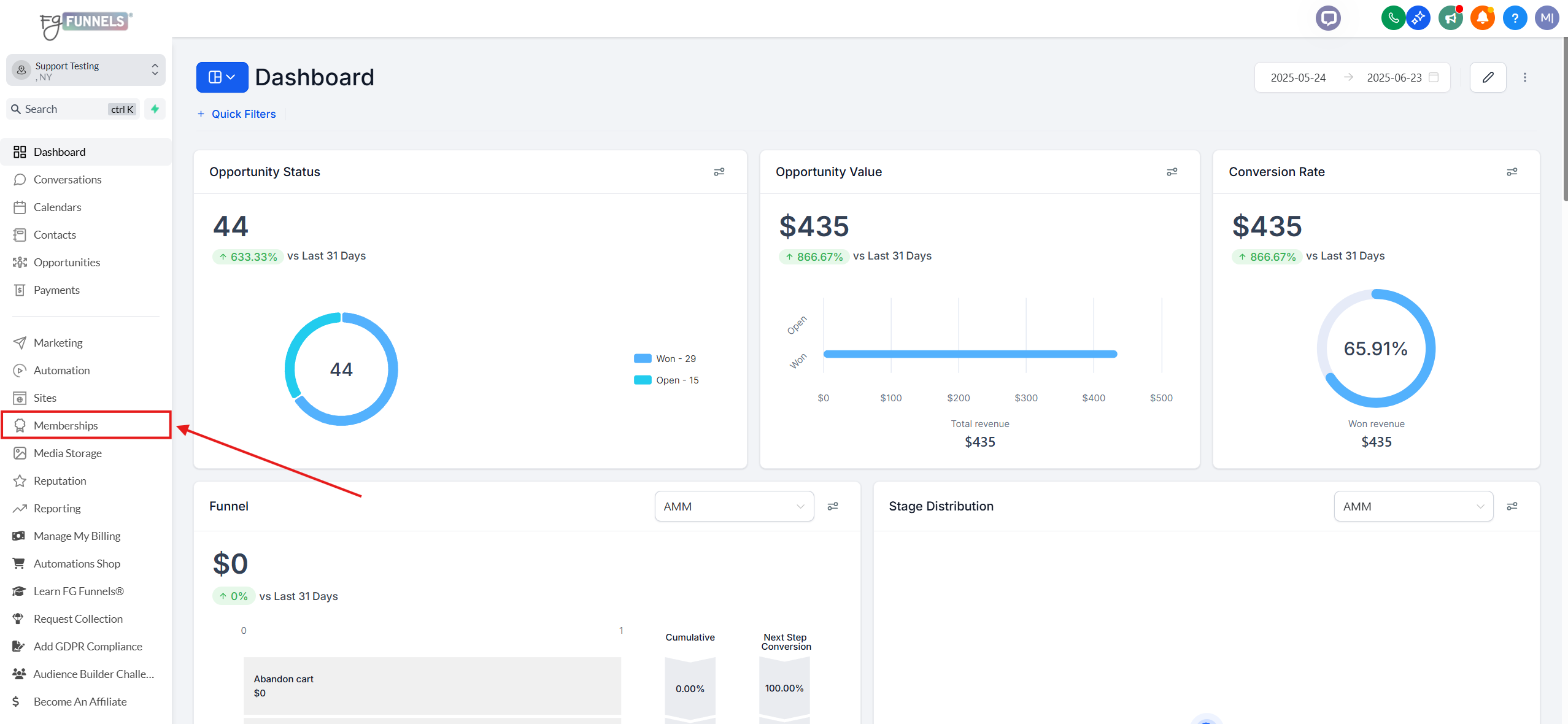Open Become An Affiliate link
The height and width of the screenshot is (724, 1568).
pyautogui.click(x=86, y=701)
